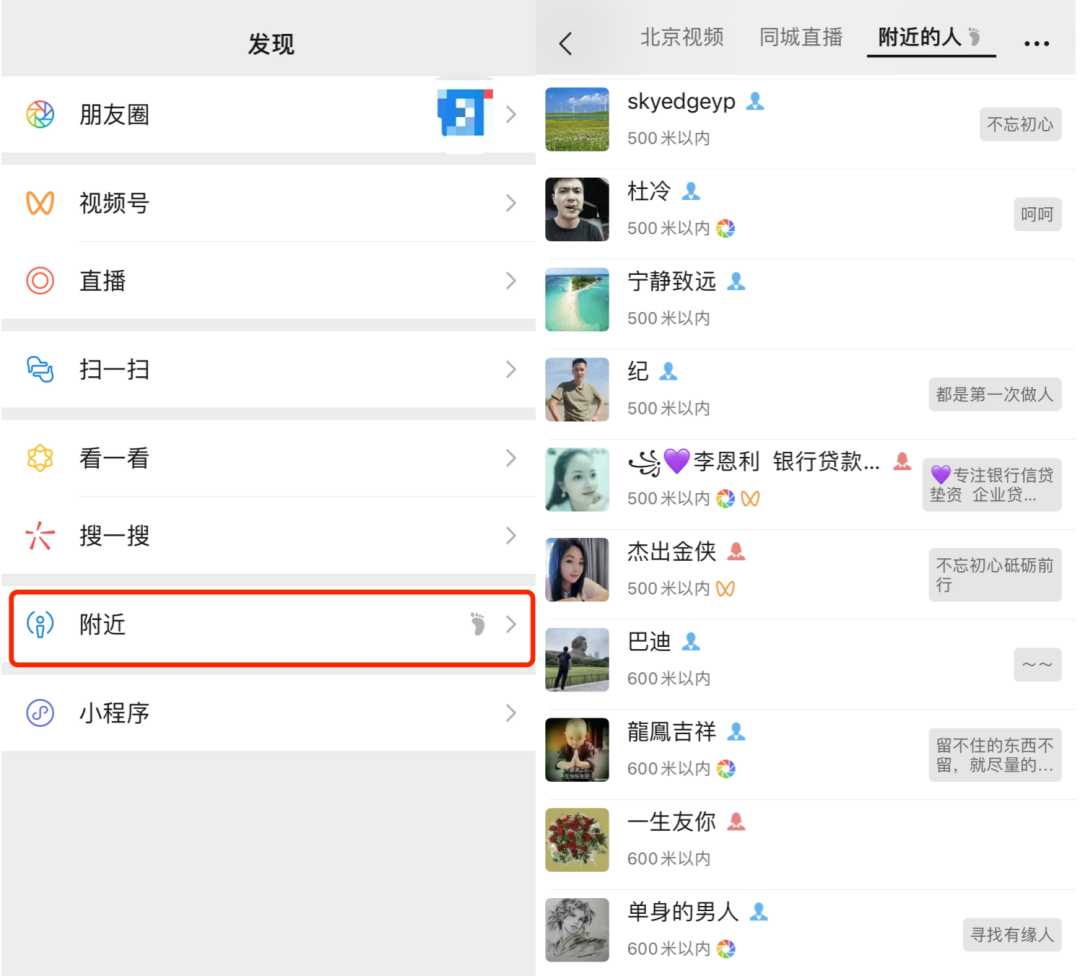Tap the 寻找有缘人 signature bubble
1080x976 pixels.
(x=1012, y=934)
